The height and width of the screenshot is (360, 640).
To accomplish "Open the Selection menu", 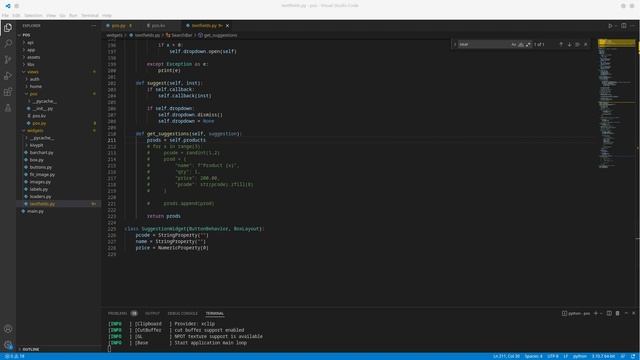I will point(33,16).
